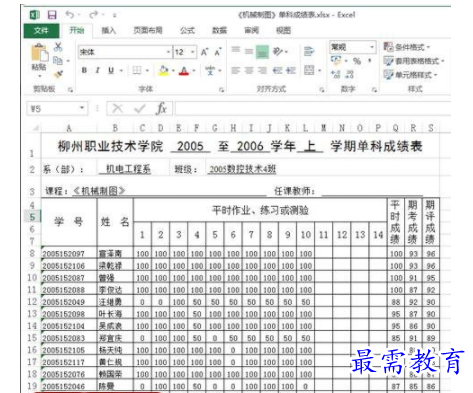The width and height of the screenshot is (473, 393).
Task: Click the Undo arrow icon
Action: click(70, 14)
